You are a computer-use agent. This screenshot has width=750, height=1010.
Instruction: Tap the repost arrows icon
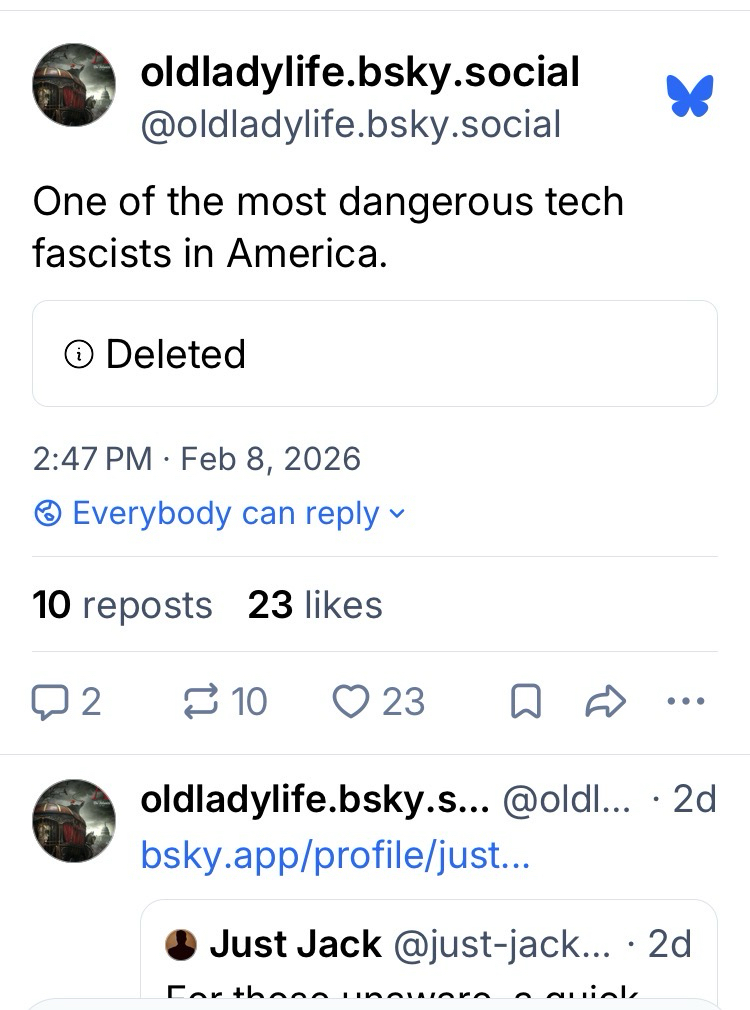[202, 702]
